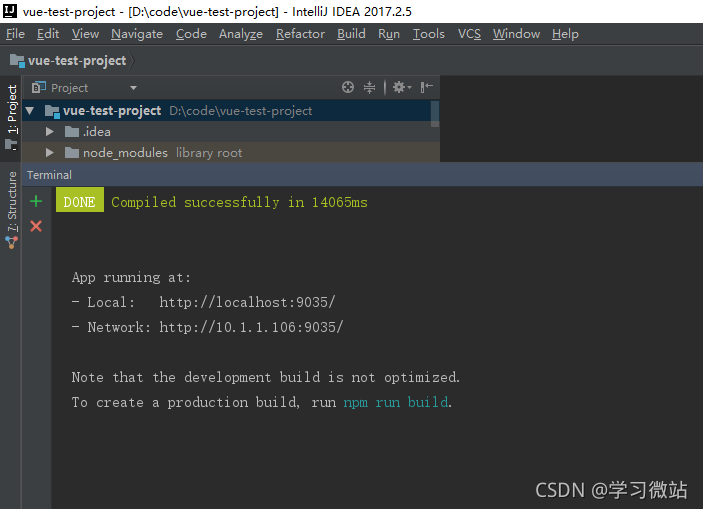Click the DONE status badge

pyautogui.click(x=80, y=200)
